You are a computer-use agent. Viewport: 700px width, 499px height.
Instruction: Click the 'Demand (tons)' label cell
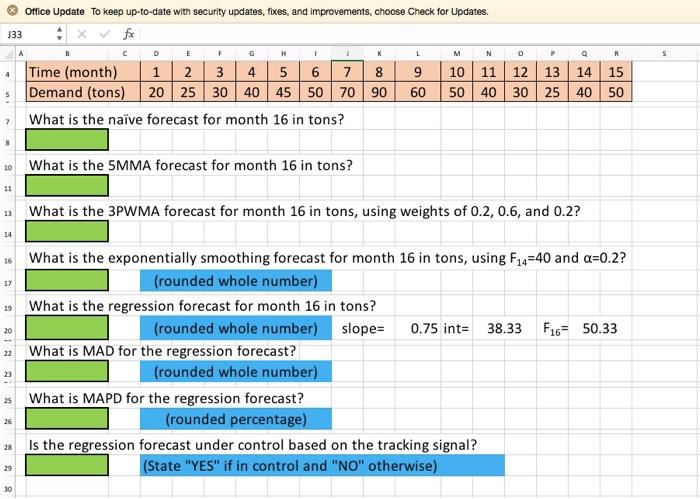pos(83,92)
